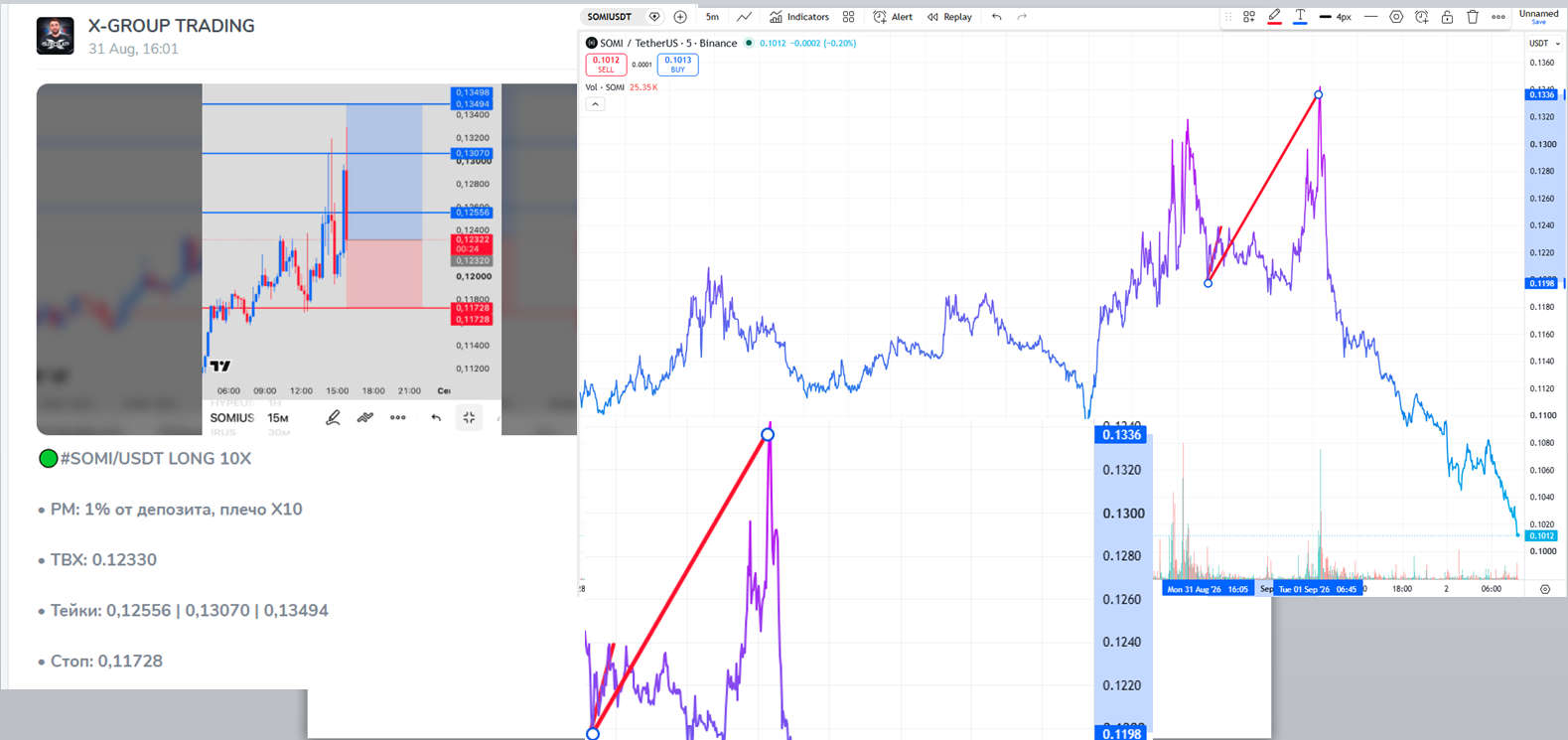Toggle lock on the selected drawing
This screenshot has height=740, width=1568.
[x=1447, y=17]
